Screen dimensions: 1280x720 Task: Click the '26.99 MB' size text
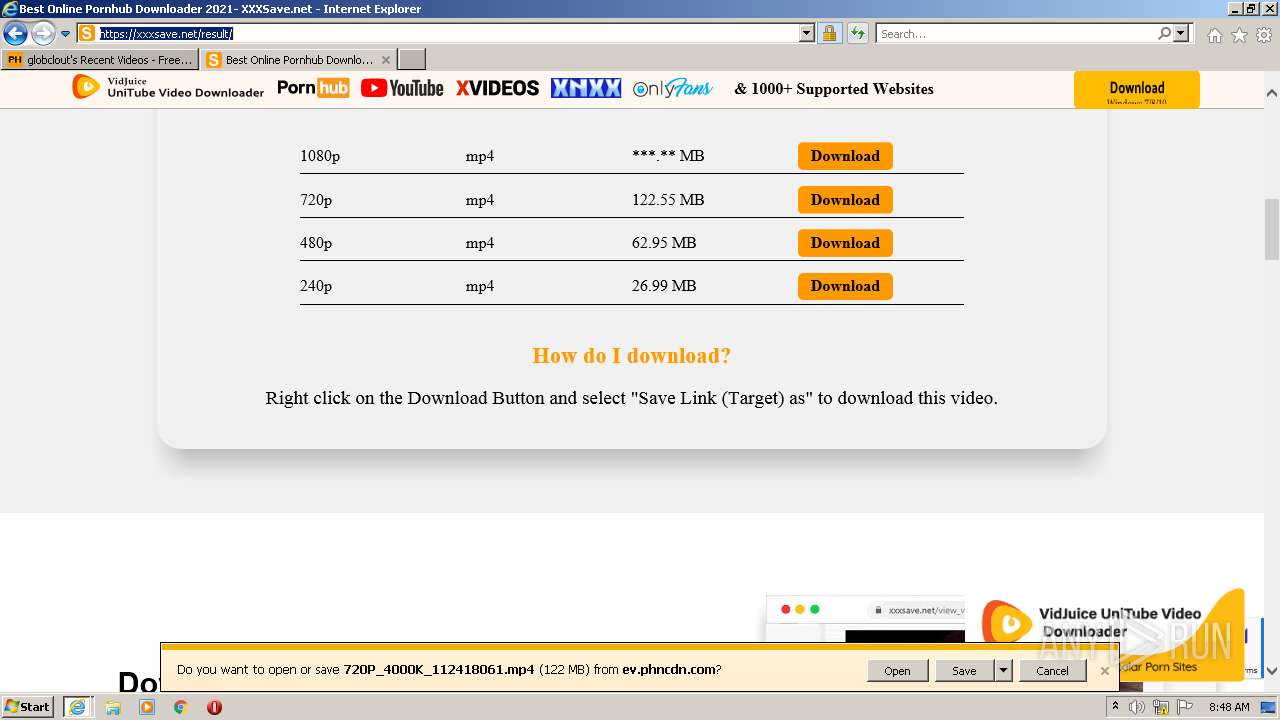[x=664, y=286]
